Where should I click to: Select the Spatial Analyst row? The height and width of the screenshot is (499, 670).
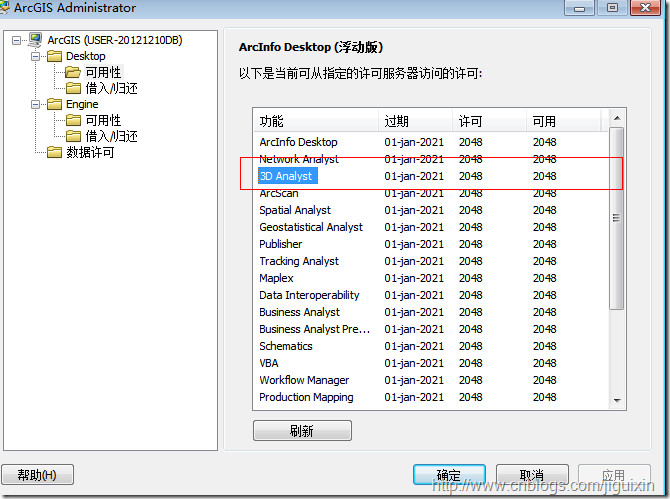coord(432,210)
